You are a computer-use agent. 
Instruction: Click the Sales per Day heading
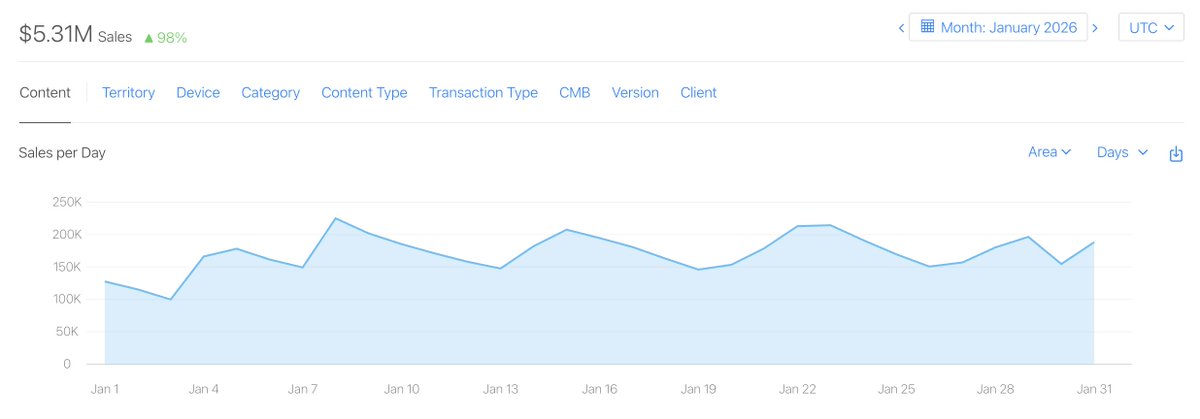tap(62, 153)
